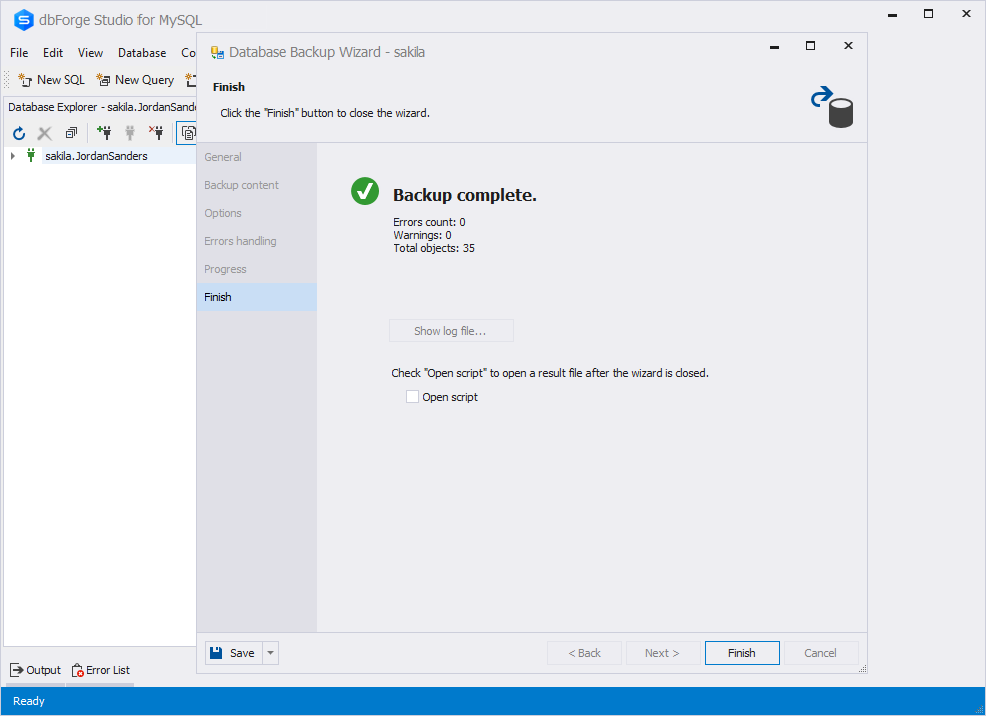Open the Database menu
Image resolution: width=986 pixels, height=716 pixels.
(x=142, y=53)
